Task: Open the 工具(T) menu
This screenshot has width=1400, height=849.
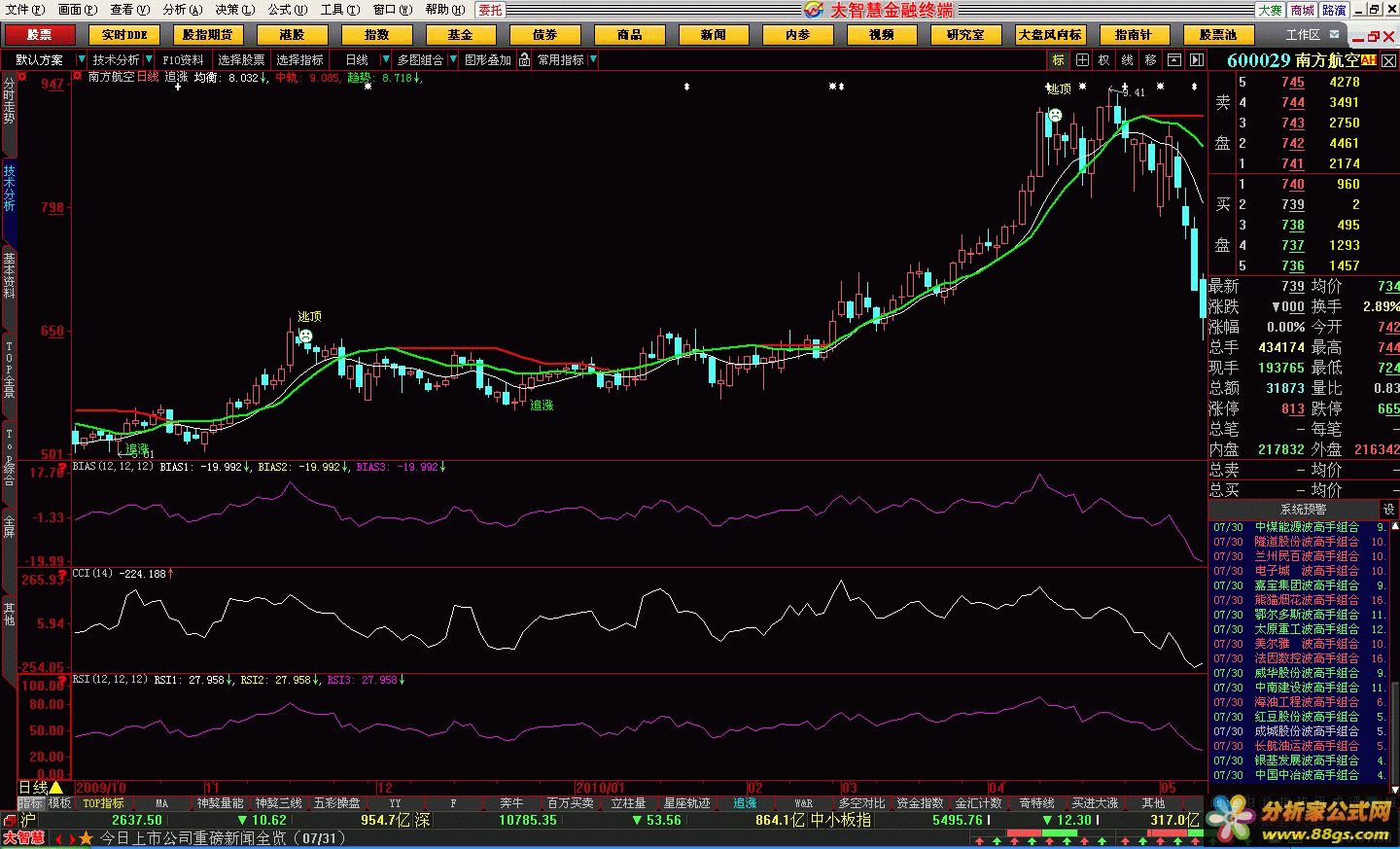Action: 340,10
